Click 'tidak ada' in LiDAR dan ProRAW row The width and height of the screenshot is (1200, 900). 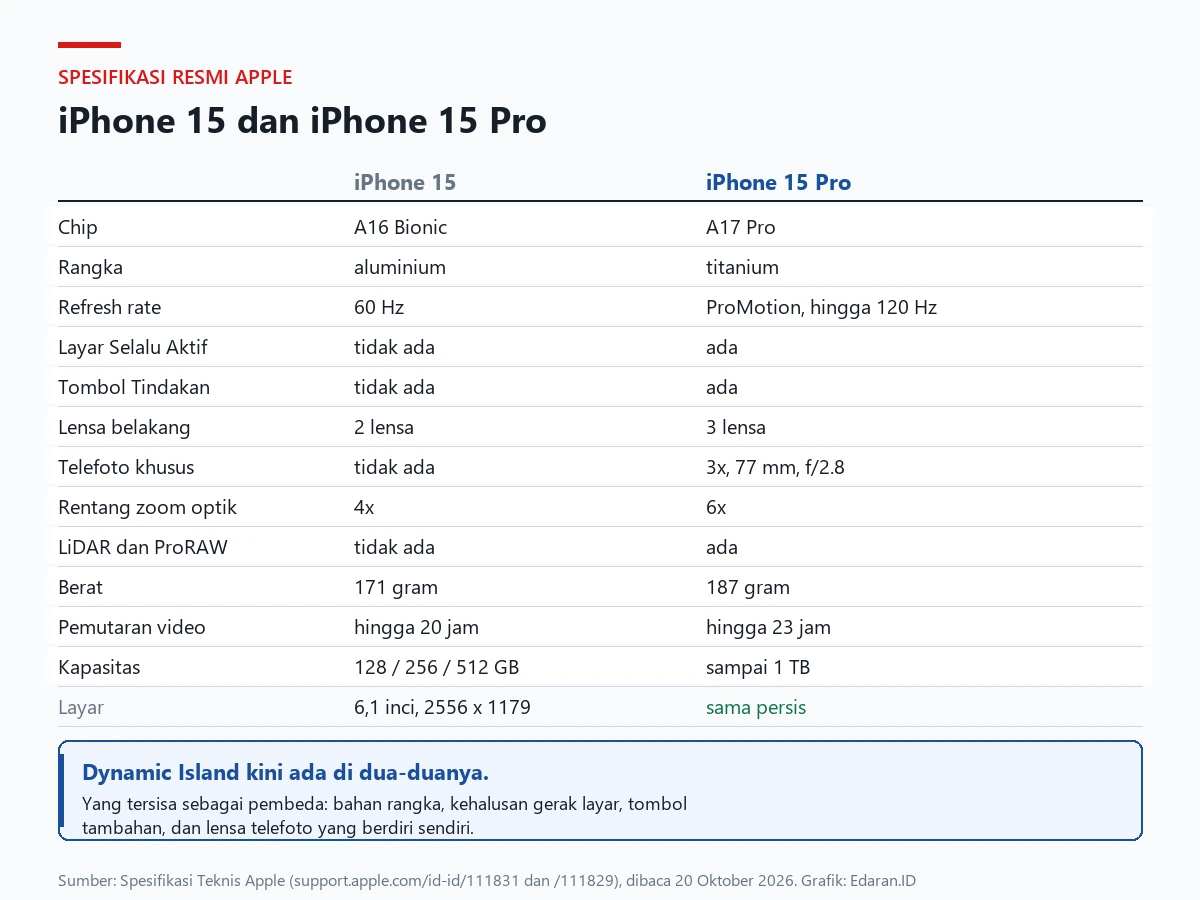pos(394,547)
